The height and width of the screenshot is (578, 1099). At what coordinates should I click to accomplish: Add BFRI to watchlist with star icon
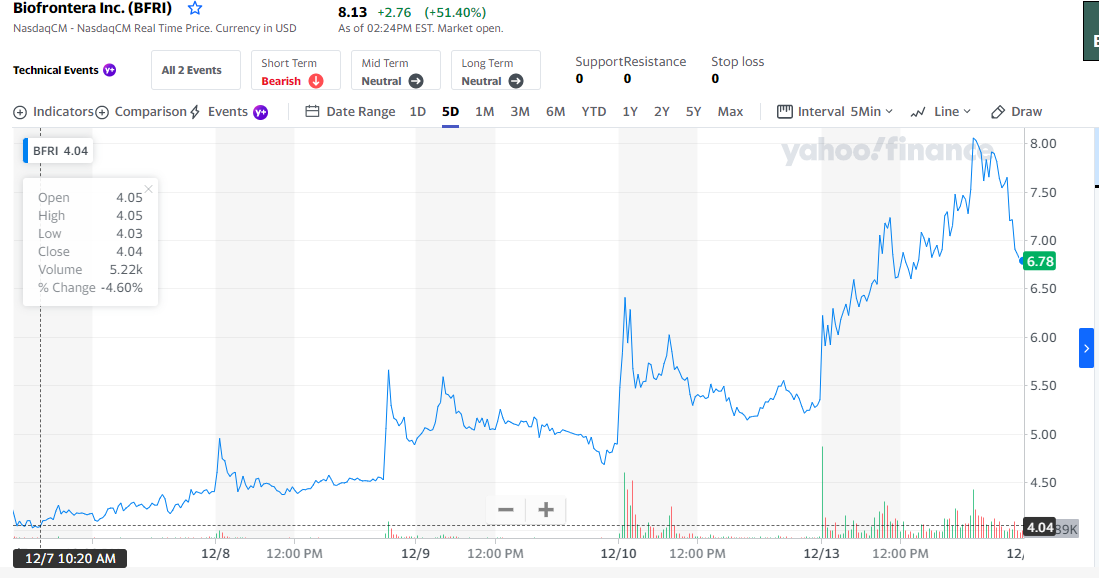coord(195,9)
